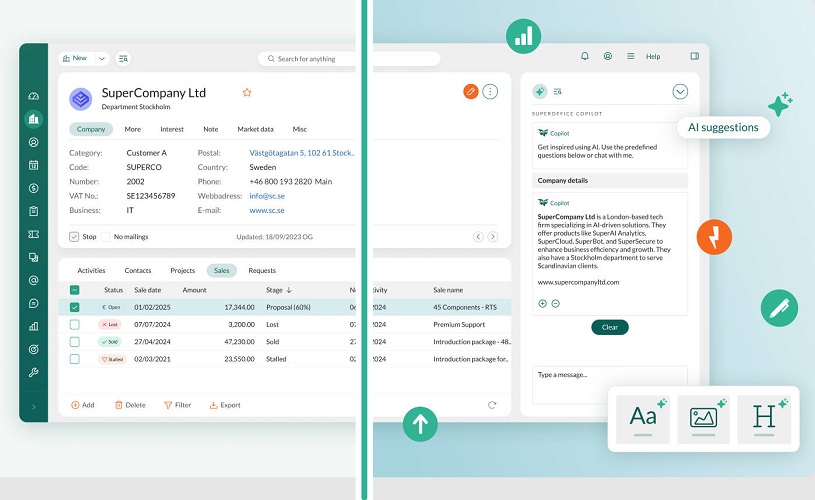
Task: Click the info@sc.se link
Action: tap(267, 196)
